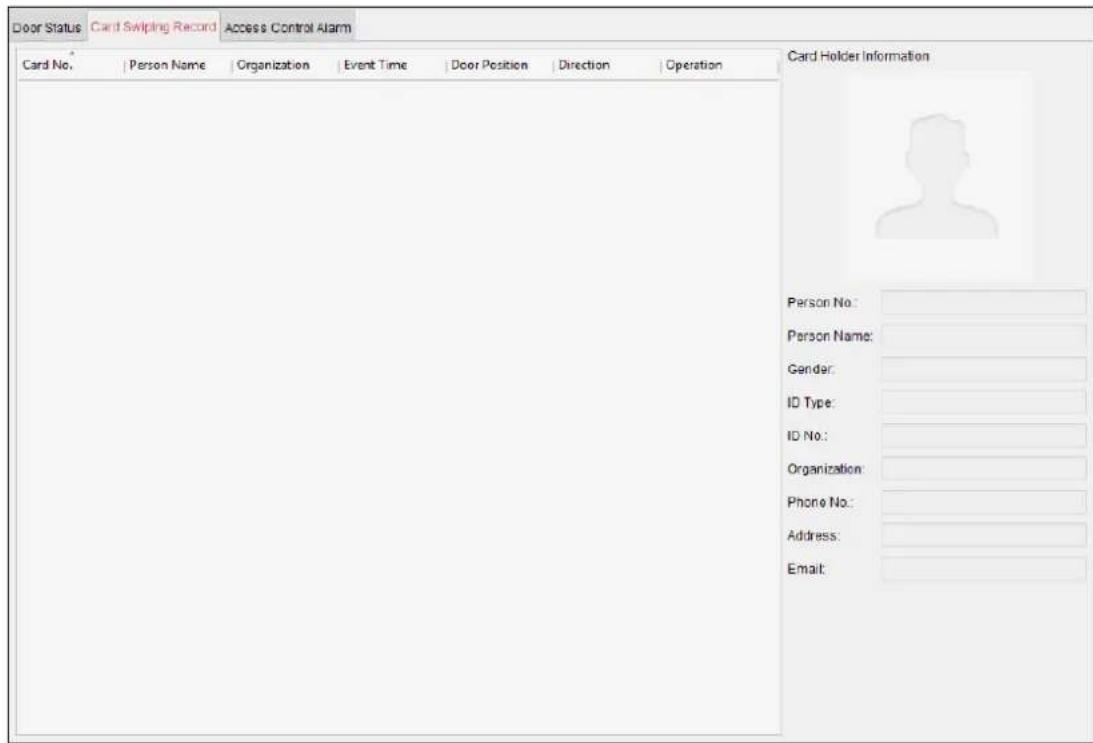Viewport: 1093px width, 743px height.
Task: Sort by the Door Position column header
Action: (499, 65)
